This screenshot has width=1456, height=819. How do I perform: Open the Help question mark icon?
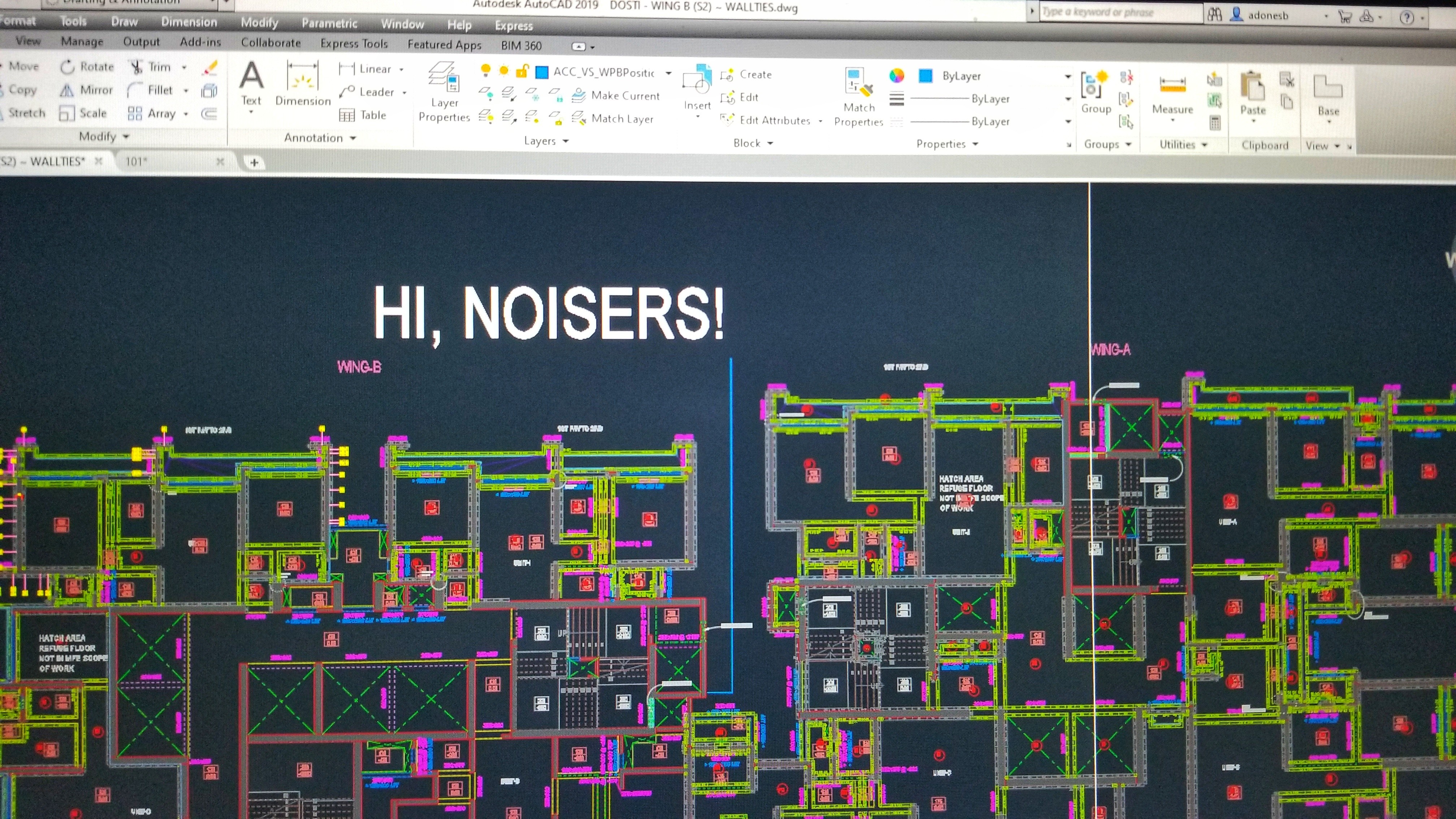pos(1407,18)
